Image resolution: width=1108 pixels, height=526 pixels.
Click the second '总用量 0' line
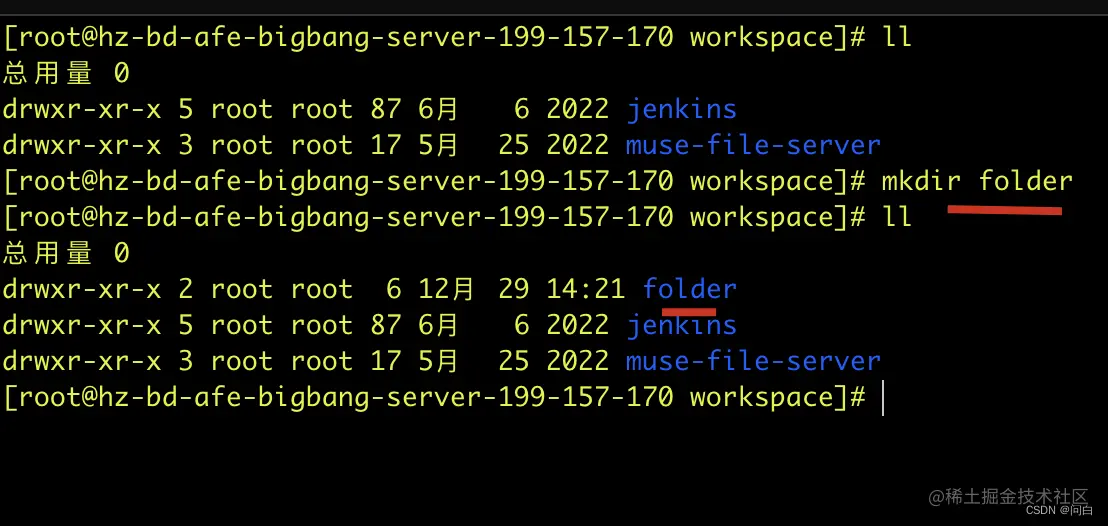click(x=66, y=252)
